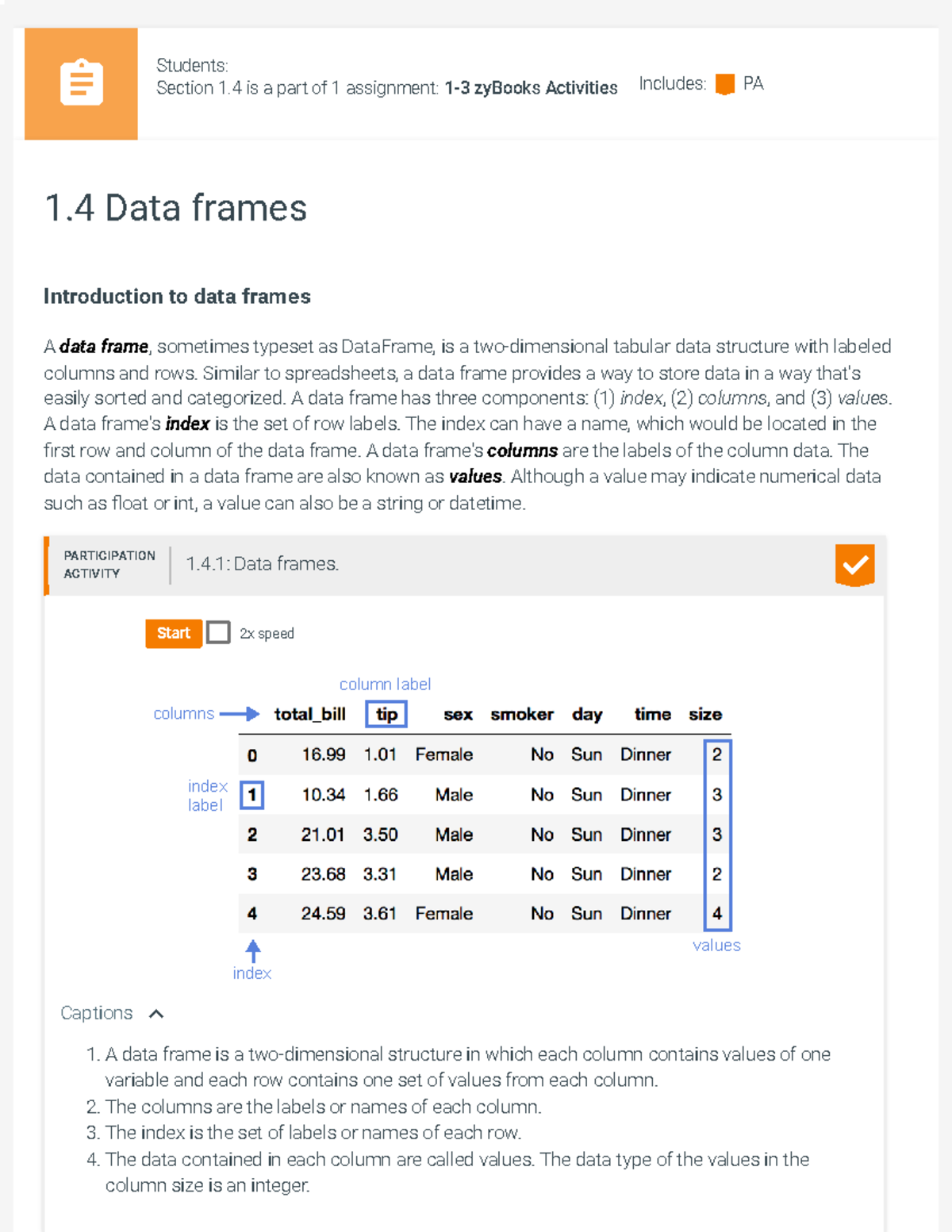
Task: Click the Introduction to data frames heading
Action: pos(177,297)
